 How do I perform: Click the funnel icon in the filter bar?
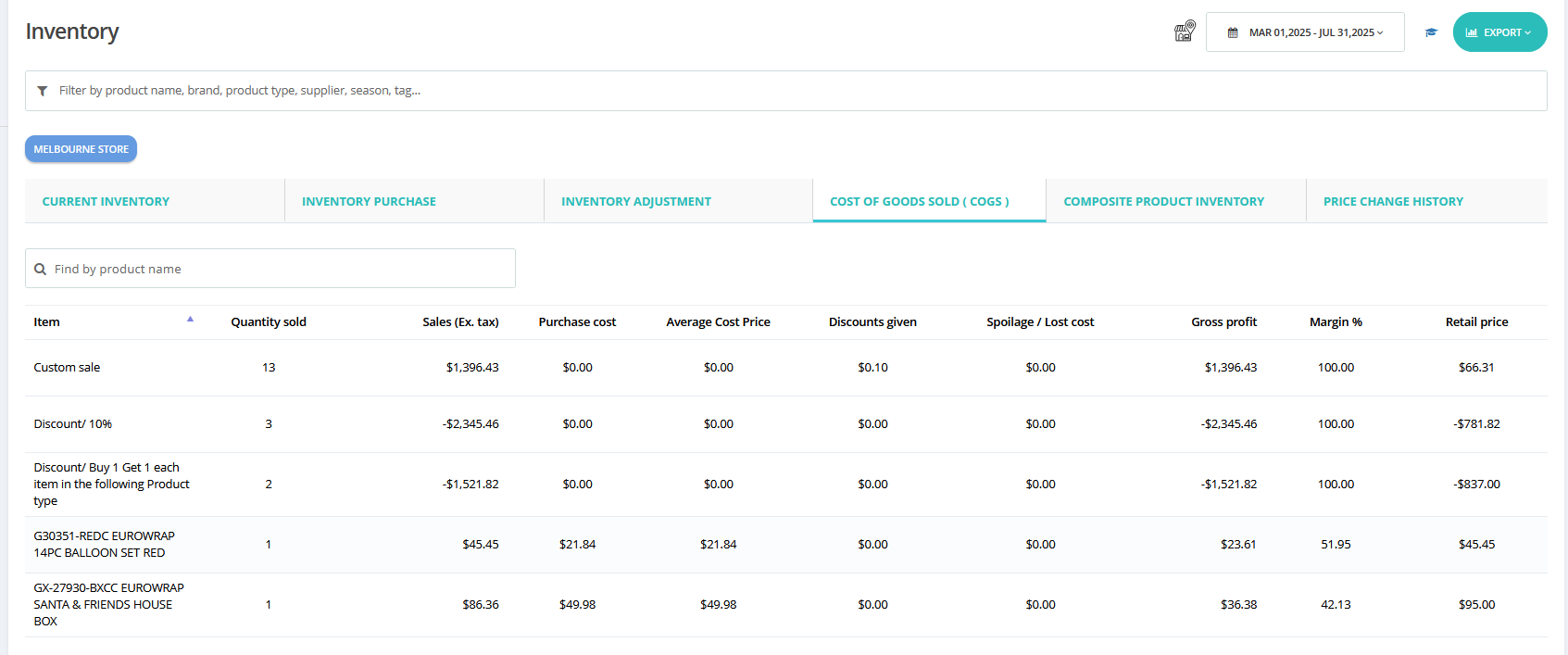43,91
